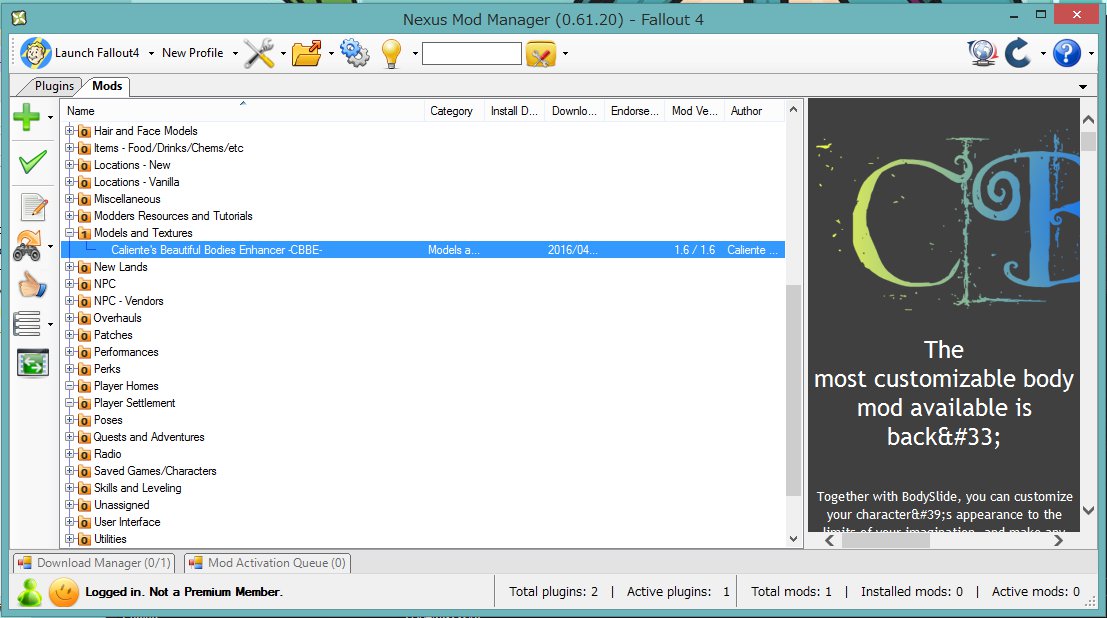Click the orange smiley face status icon
Image resolution: width=1107 pixels, height=618 pixels.
64,592
